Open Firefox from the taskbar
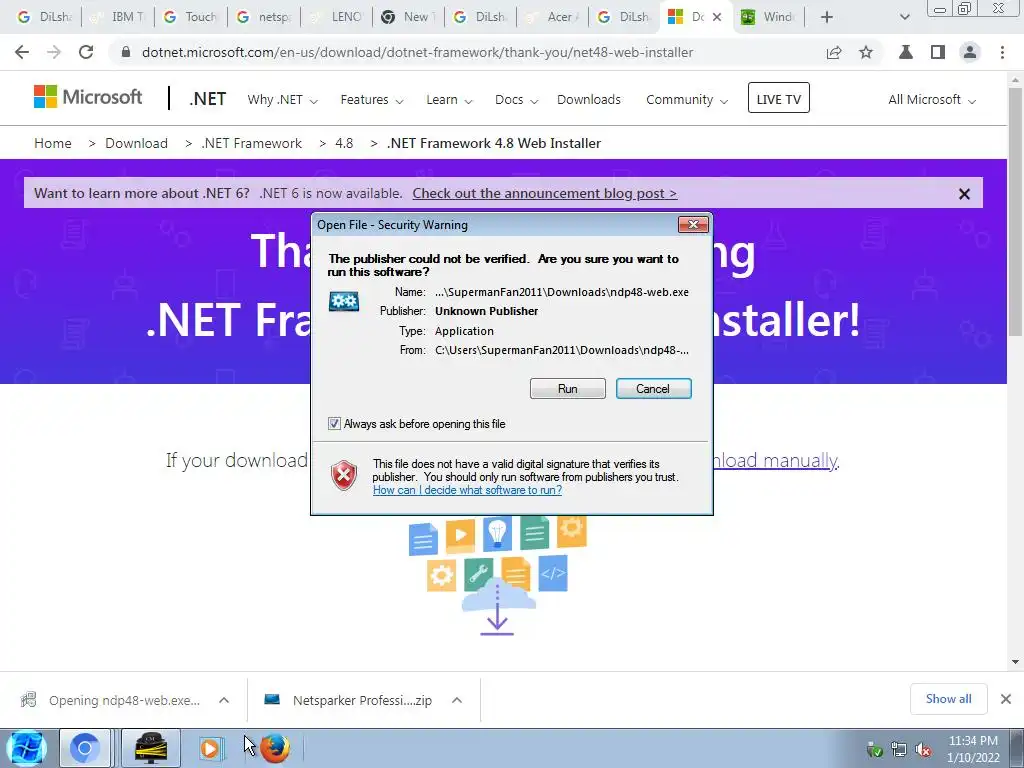Image resolution: width=1024 pixels, height=768 pixels. [x=275, y=748]
